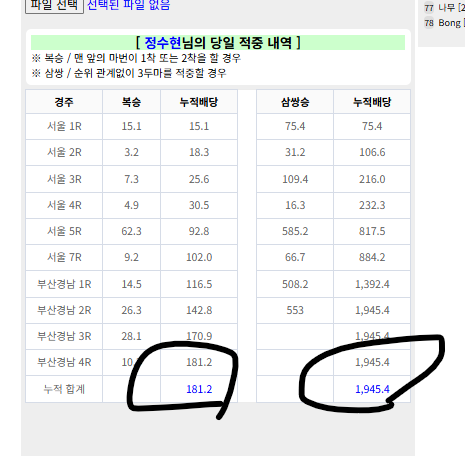Click the 585.2 삼쌍승 payout cell
This screenshot has width=465, height=456.
tap(295, 231)
